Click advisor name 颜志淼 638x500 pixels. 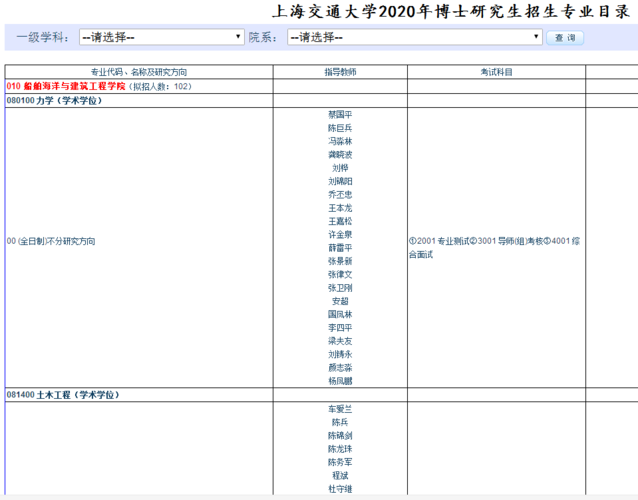coord(340,368)
